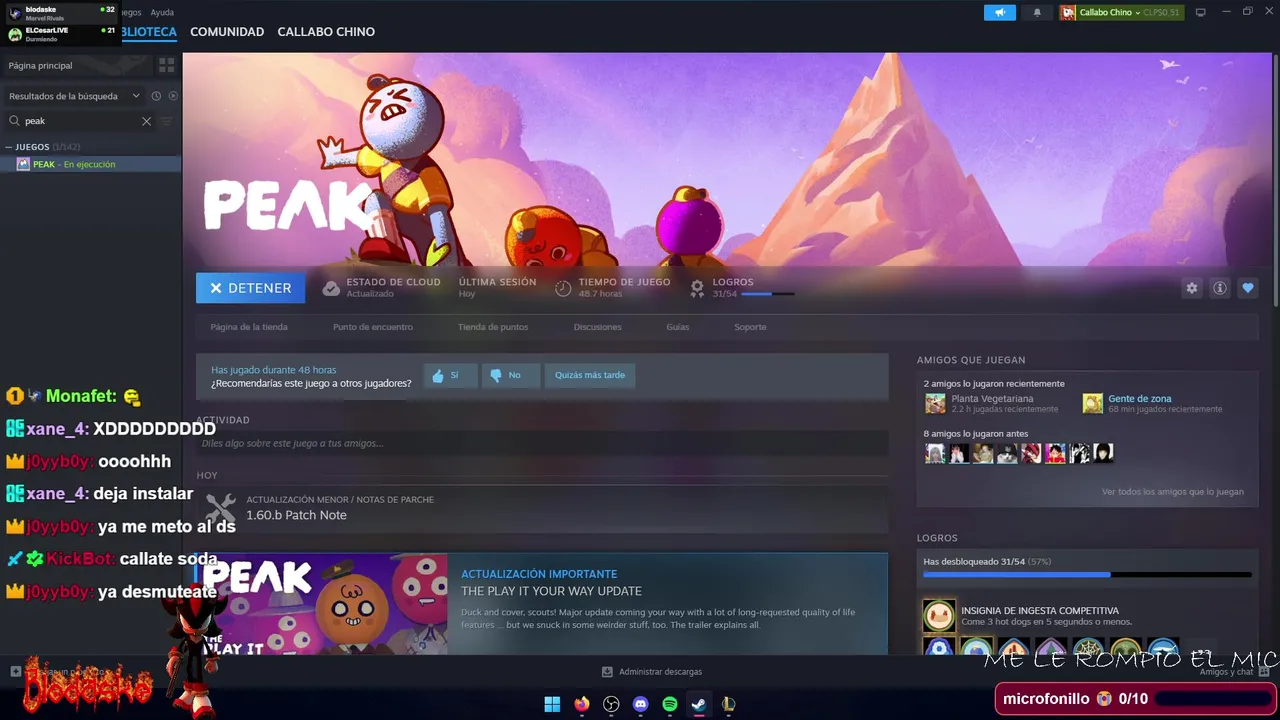Screen dimensions: 1280x720
Task: Click the play time clock icon
Action: click(x=563, y=288)
